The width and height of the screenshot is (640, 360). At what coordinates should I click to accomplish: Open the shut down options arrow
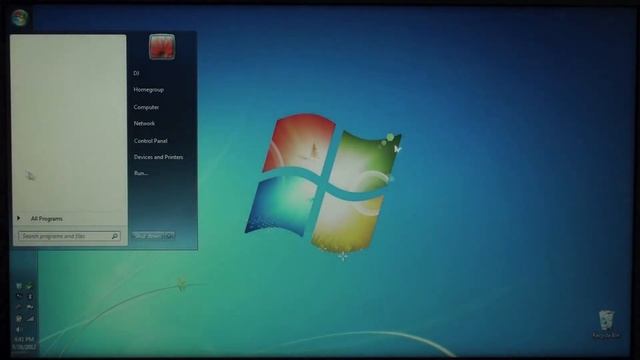tap(170, 236)
